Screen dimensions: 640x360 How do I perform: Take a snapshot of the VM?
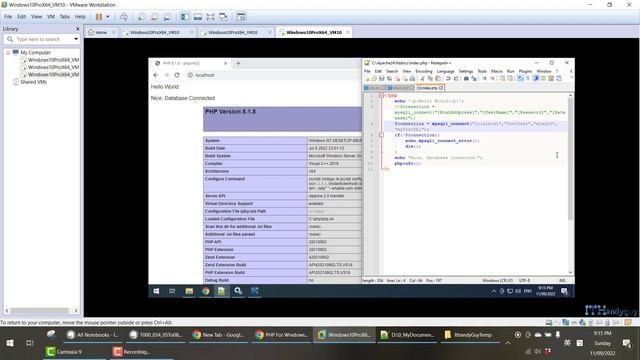(142, 17)
